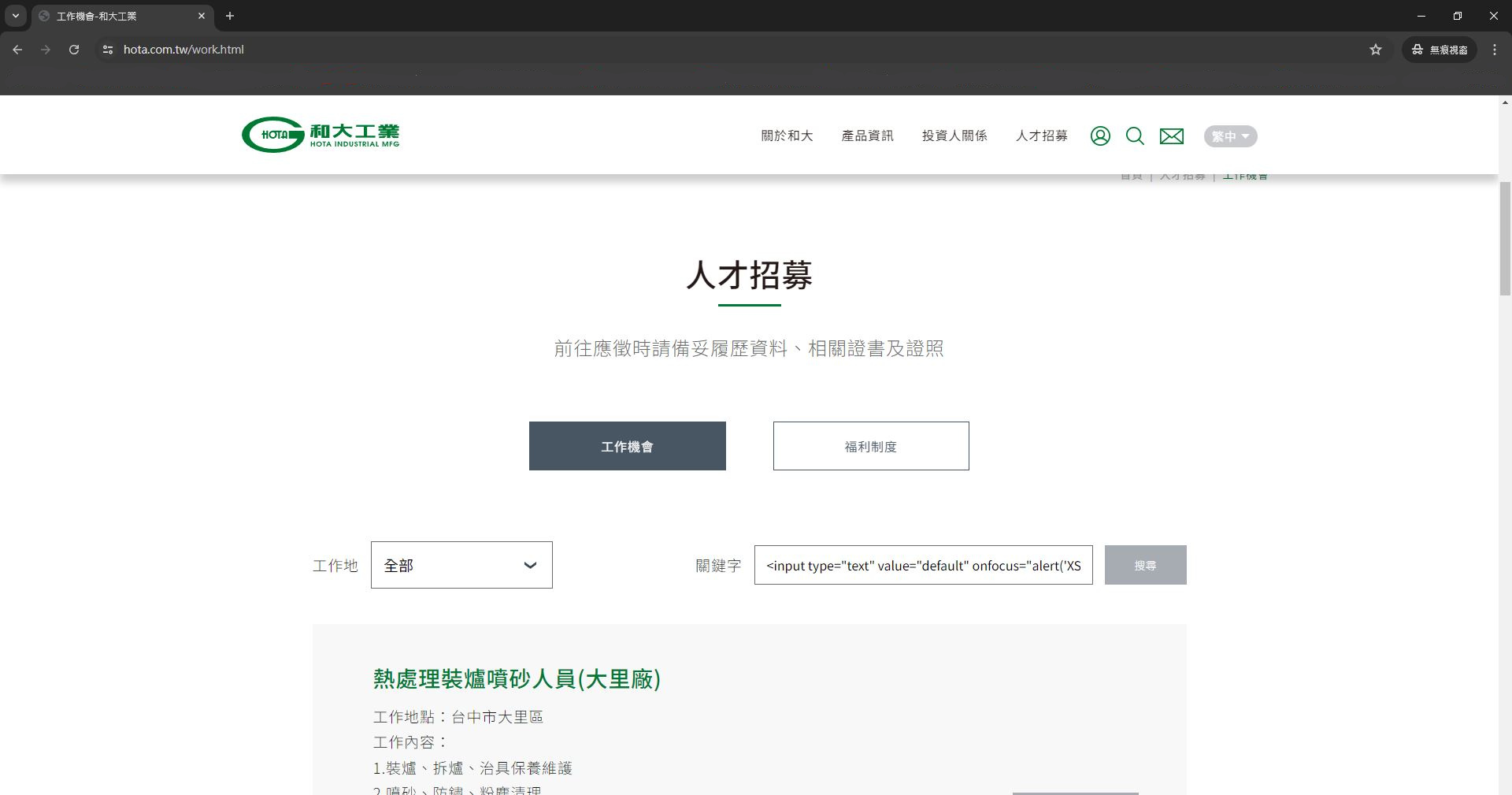This screenshot has height=795, width=1512.
Task: Open 產品資訊 menu
Action: click(867, 136)
